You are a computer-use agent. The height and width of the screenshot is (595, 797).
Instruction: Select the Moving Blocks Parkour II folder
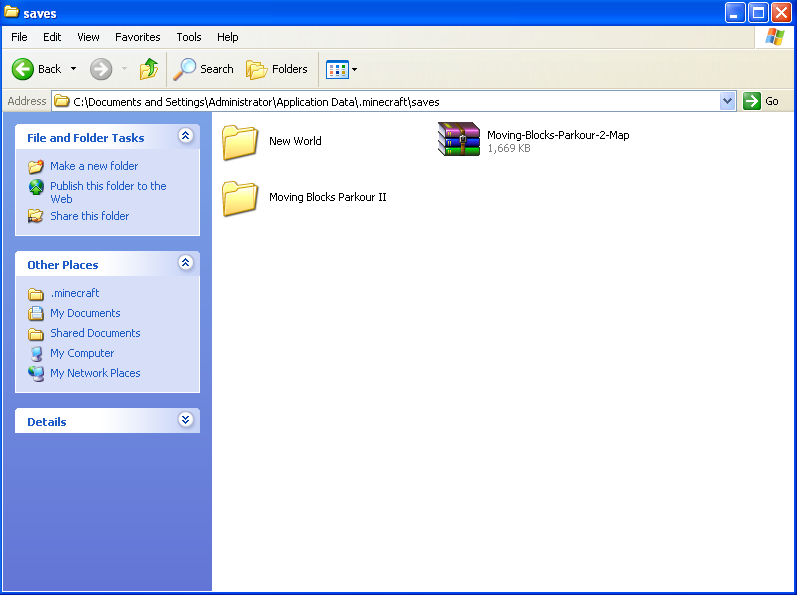pyautogui.click(x=240, y=198)
